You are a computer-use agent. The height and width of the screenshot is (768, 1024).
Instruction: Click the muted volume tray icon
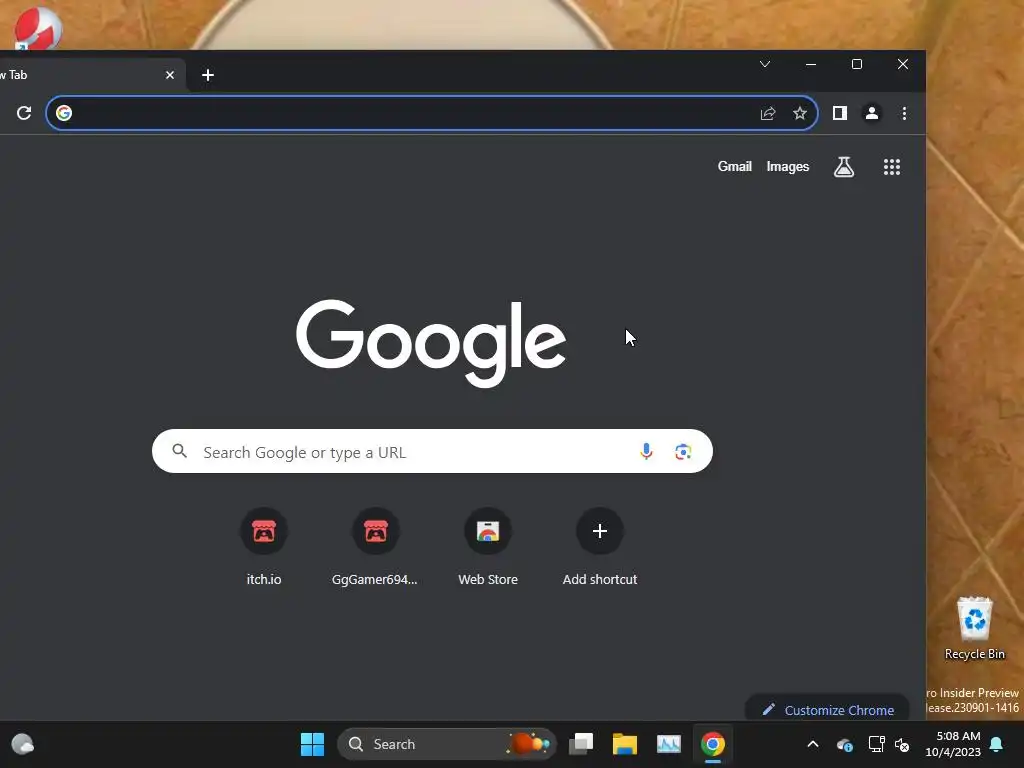[902, 744]
